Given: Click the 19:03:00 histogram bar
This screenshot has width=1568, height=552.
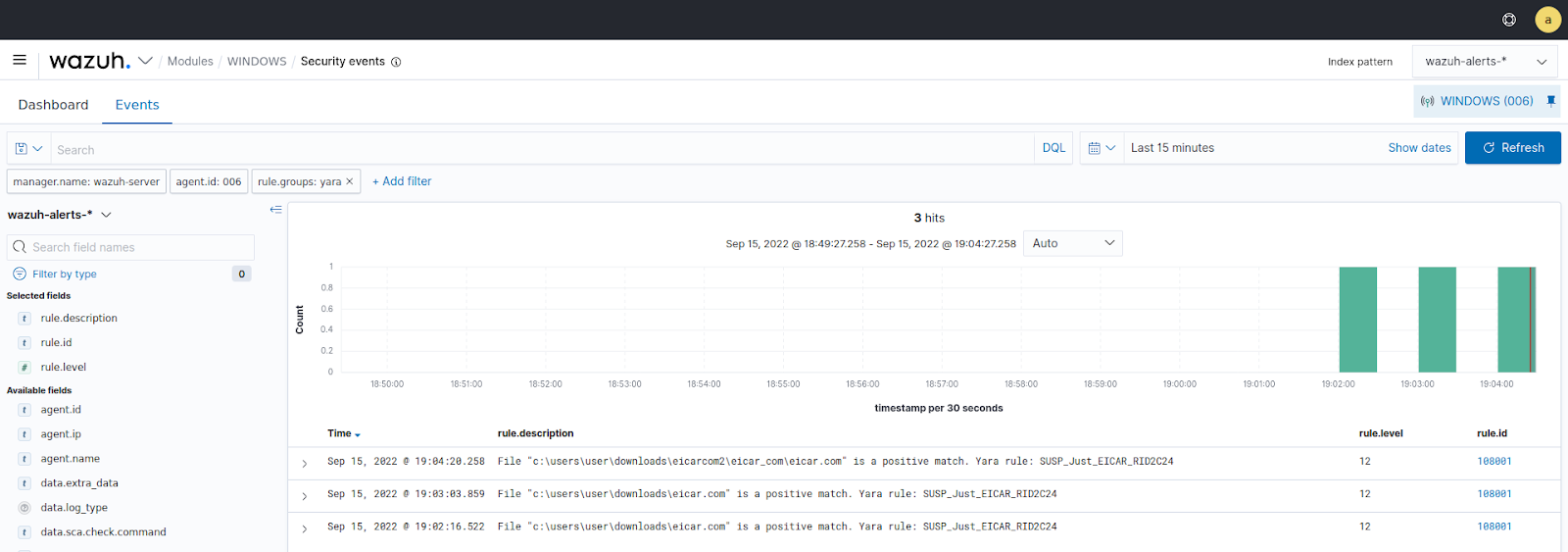Looking at the screenshot, I should point(1437,320).
